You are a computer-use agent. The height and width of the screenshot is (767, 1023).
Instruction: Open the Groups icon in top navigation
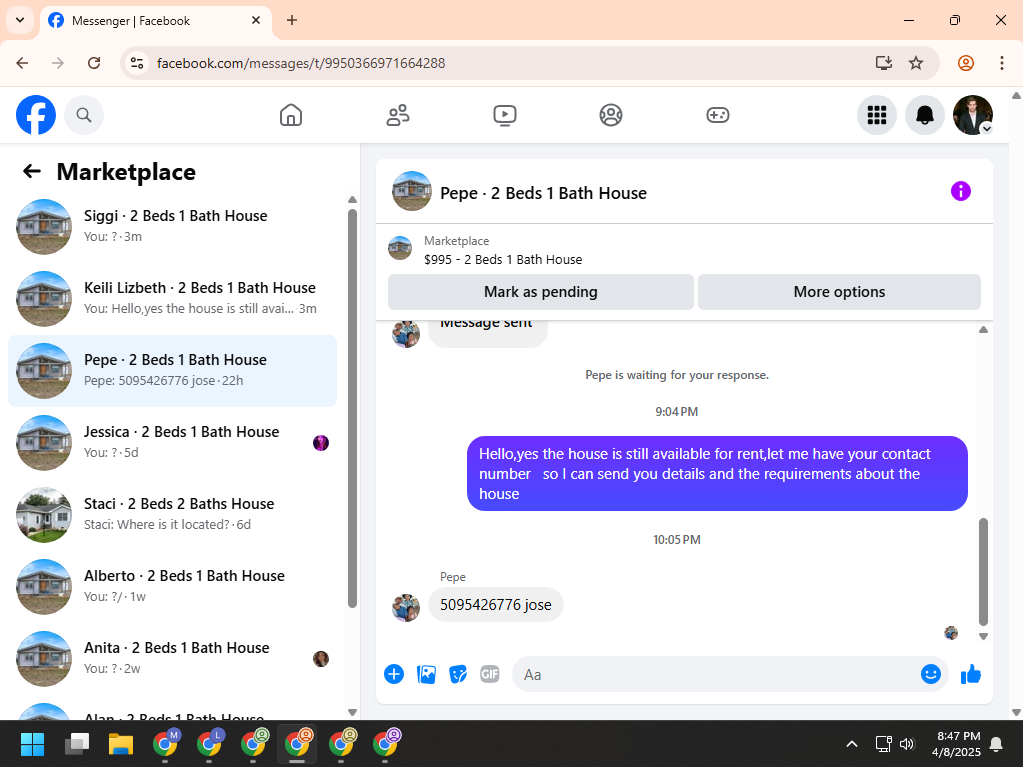click(611, 115)
